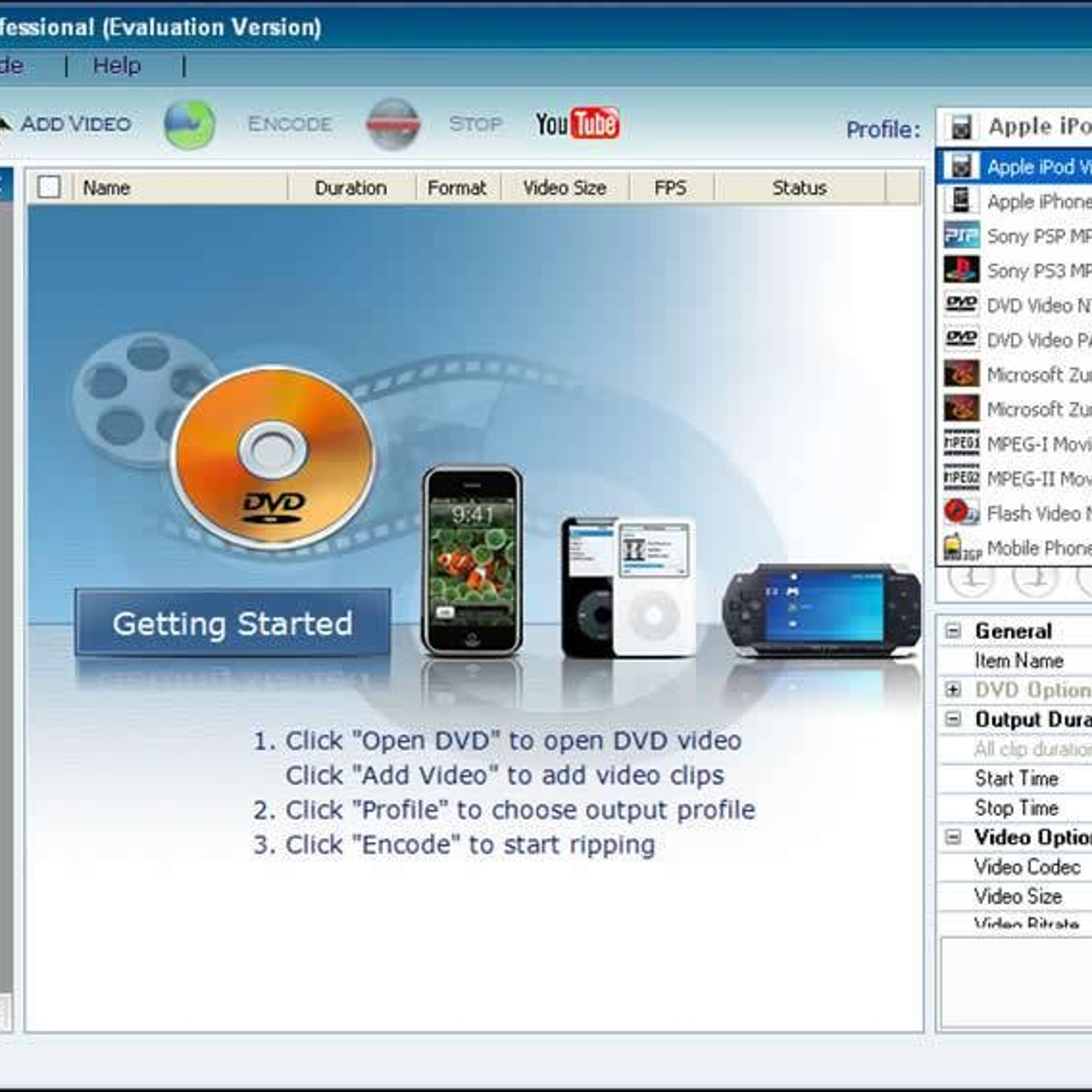Choose the Sony PS3 MP4 profile

1015,271
